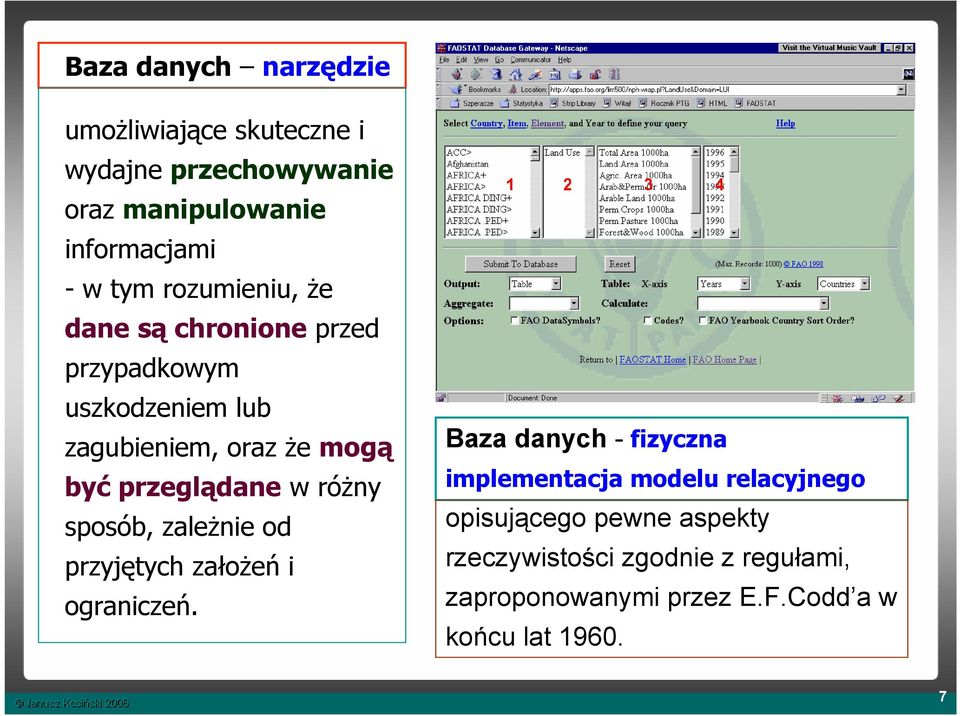Open the Bookmarks icon menu
Image resolution: width=960 pixels, height=716 pixels.
(x=457, y=89)
